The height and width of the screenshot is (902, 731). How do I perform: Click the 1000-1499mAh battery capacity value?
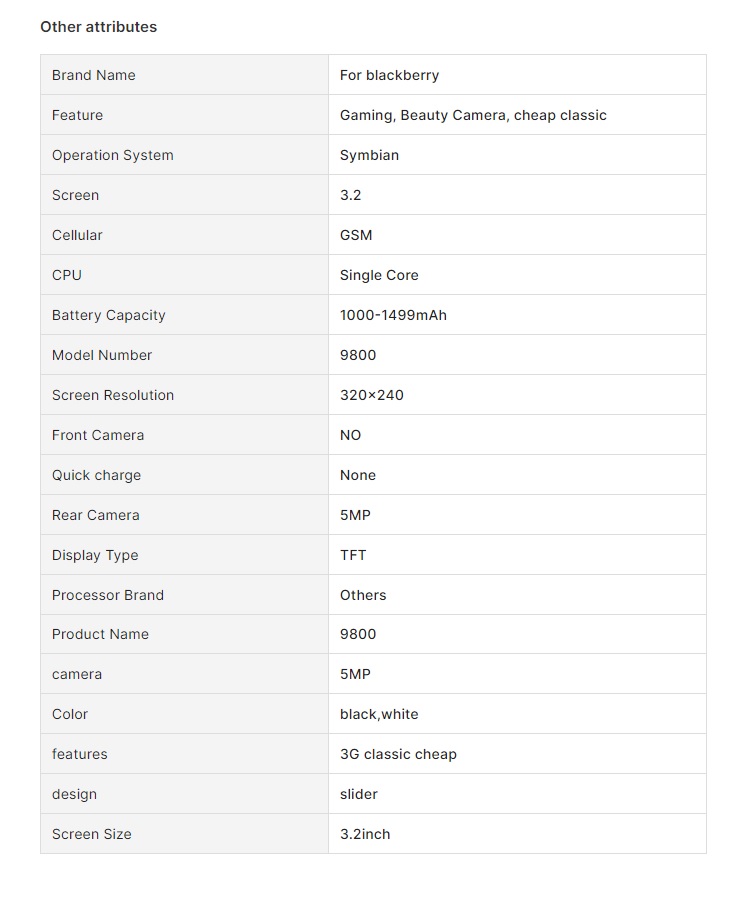pyautogui.click(x=393, y=315)
